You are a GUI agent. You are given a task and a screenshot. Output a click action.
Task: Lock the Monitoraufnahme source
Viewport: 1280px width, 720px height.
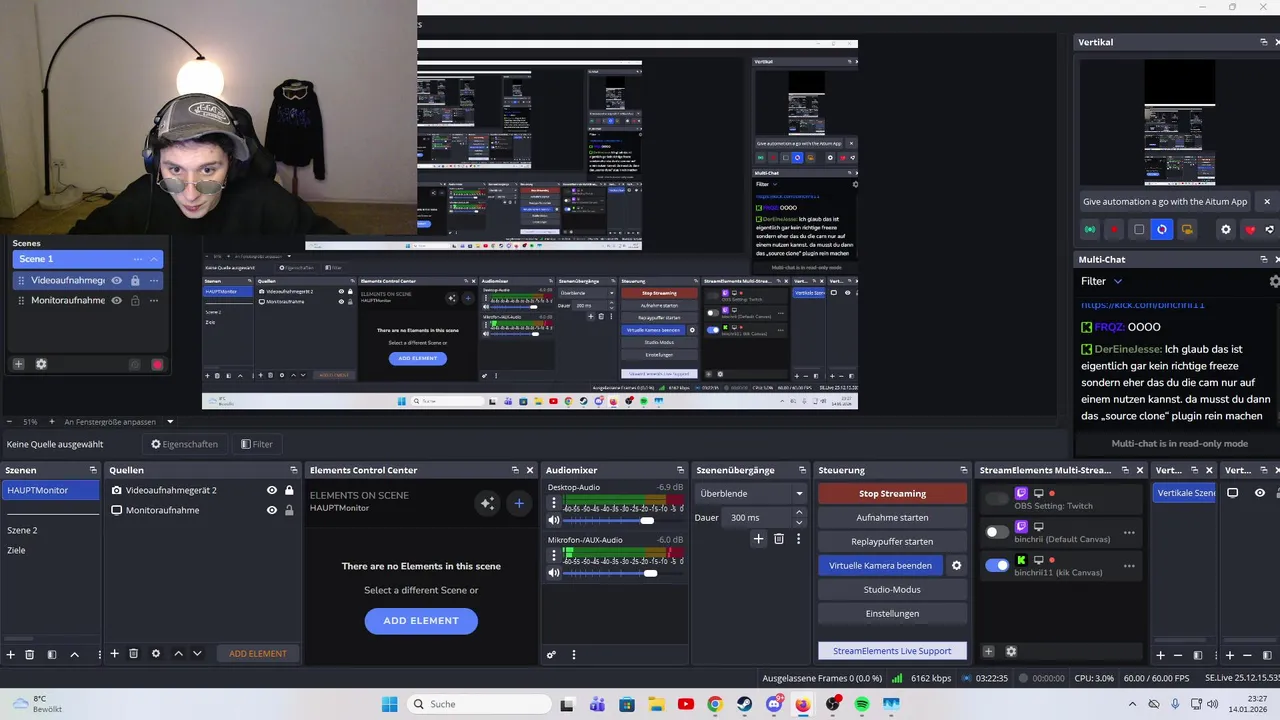point(289,510)
